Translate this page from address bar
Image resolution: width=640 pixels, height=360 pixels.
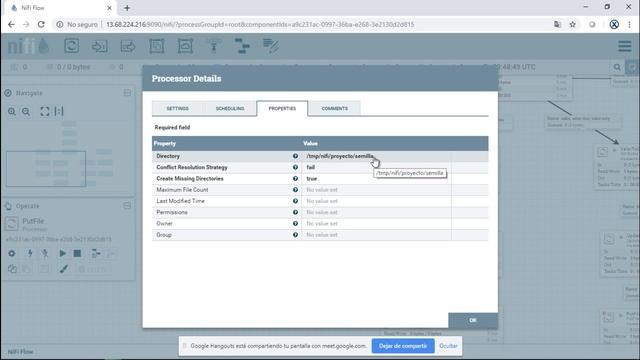[x=557, y=24]
